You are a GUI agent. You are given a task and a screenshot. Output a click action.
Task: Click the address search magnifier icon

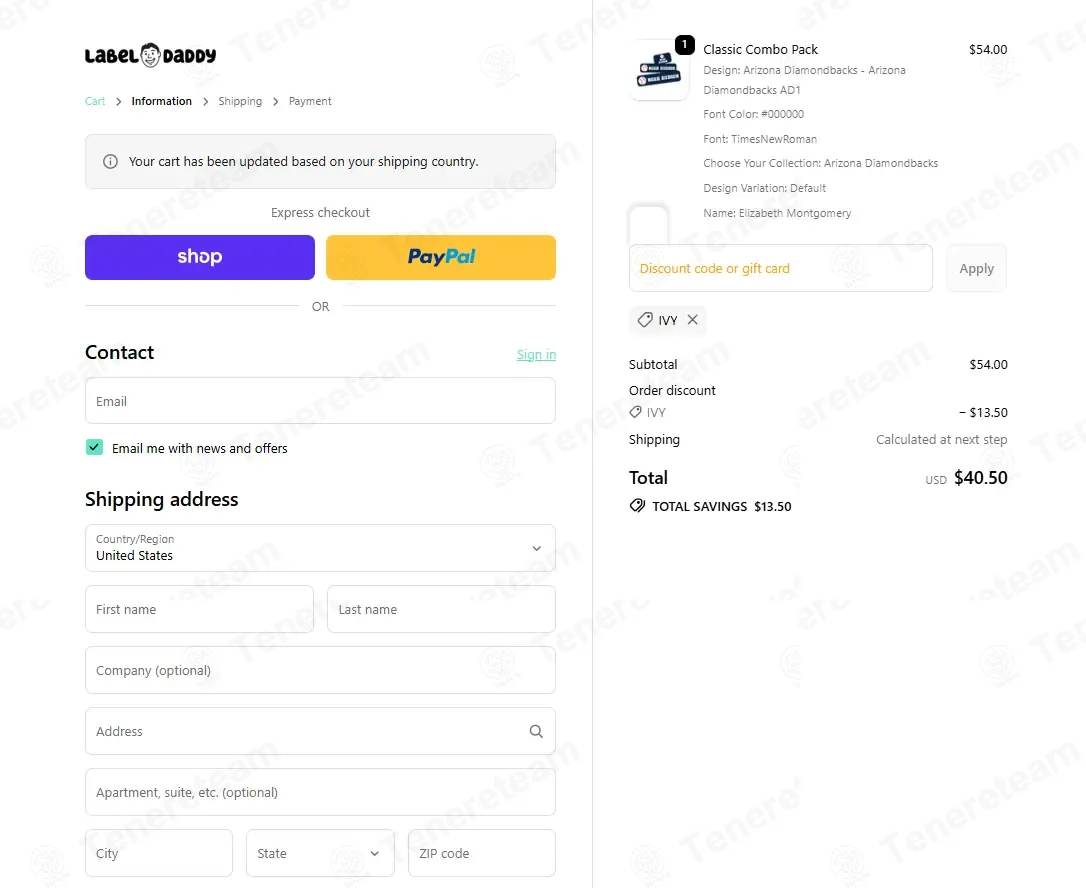click(x=536, y=732)
